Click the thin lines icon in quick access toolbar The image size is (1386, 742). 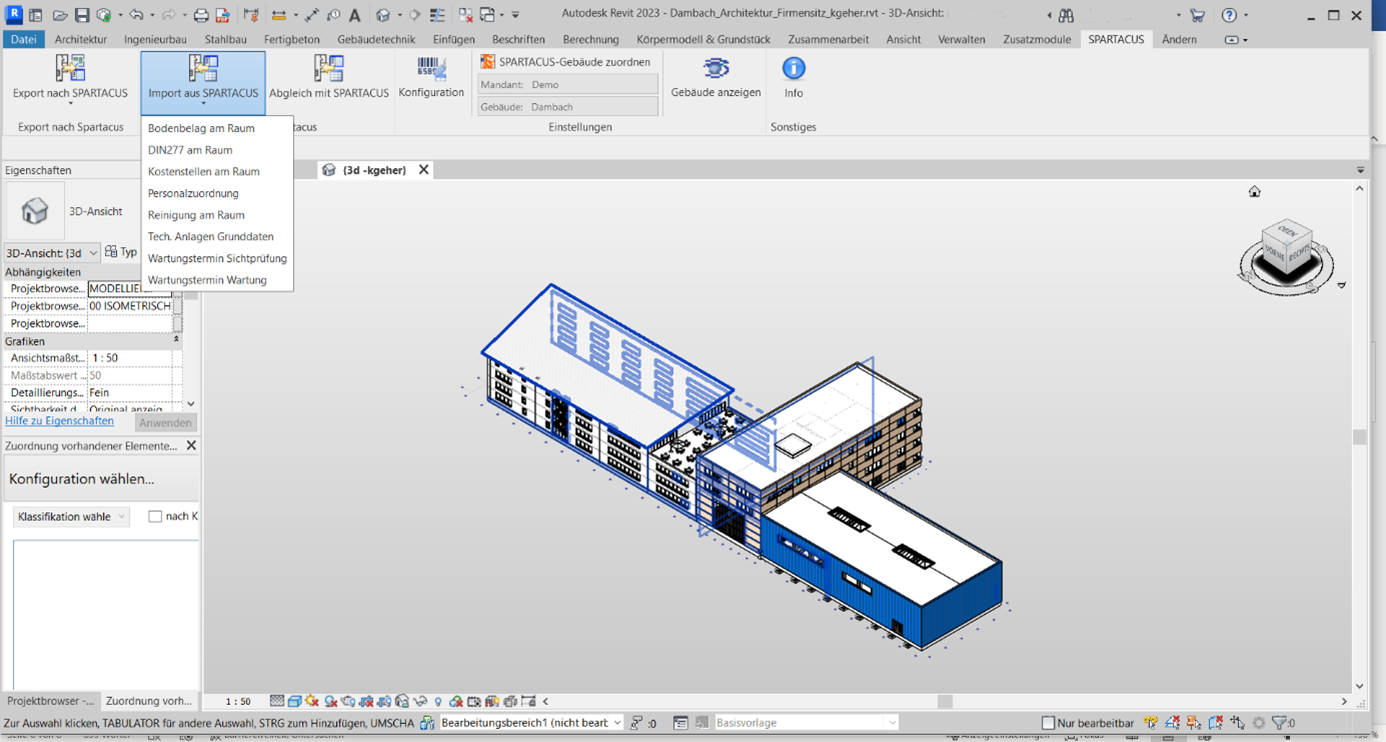point(438,15)
